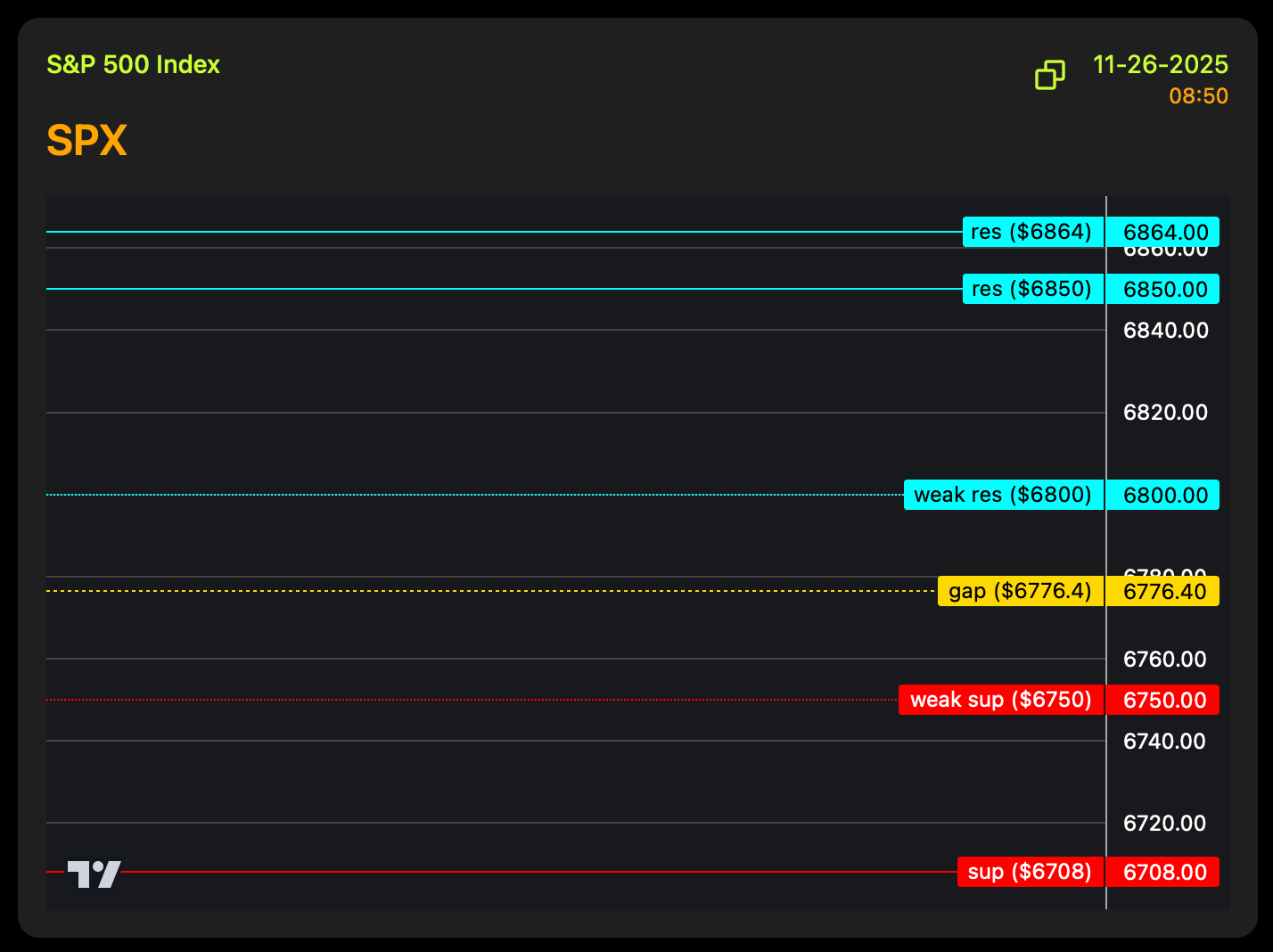This screenshot has height=952, width=1273.
Task: Click the 08:50 timestamp
Action: 1198,96
